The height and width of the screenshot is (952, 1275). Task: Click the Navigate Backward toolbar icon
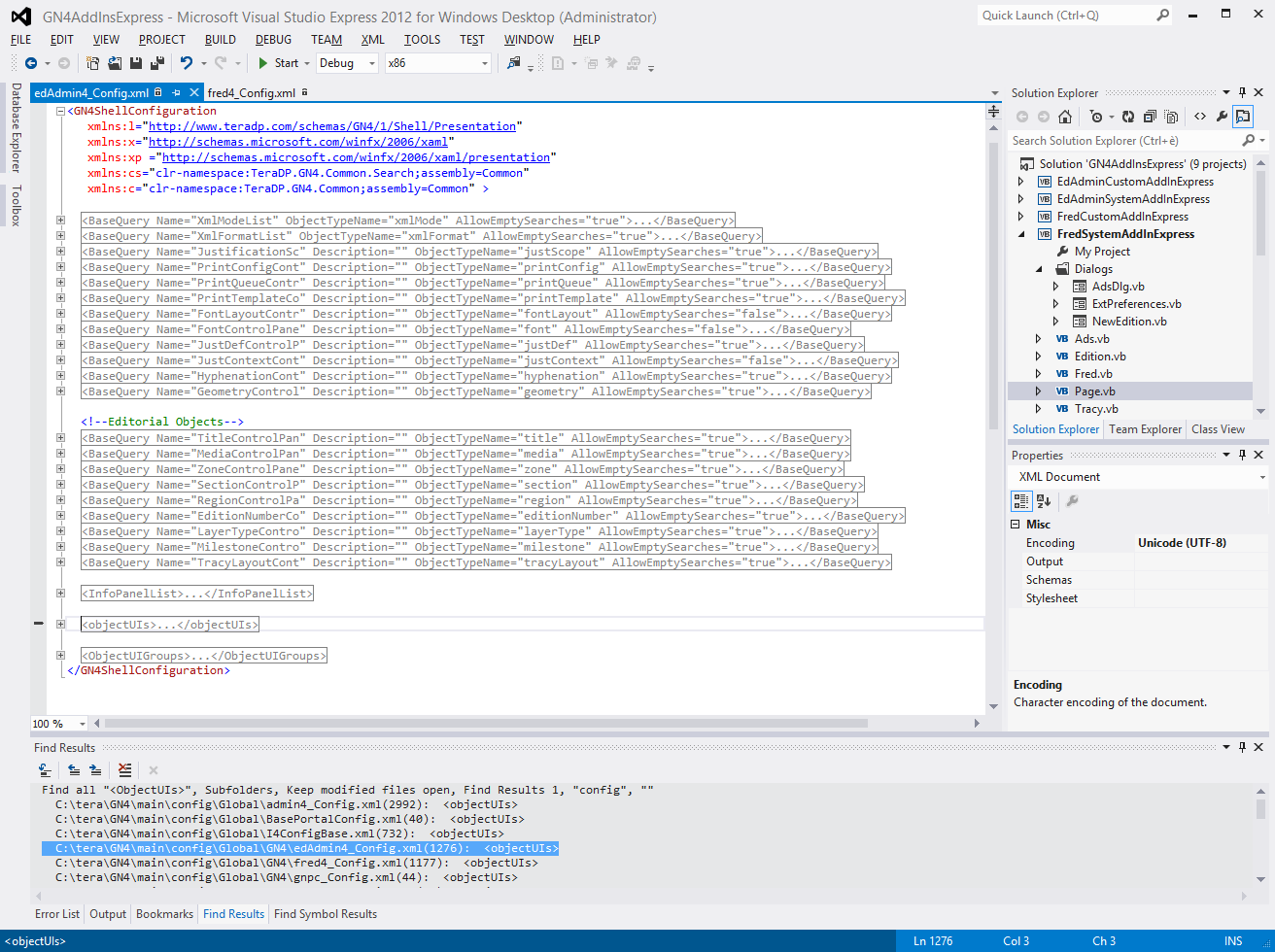(31, 63)
